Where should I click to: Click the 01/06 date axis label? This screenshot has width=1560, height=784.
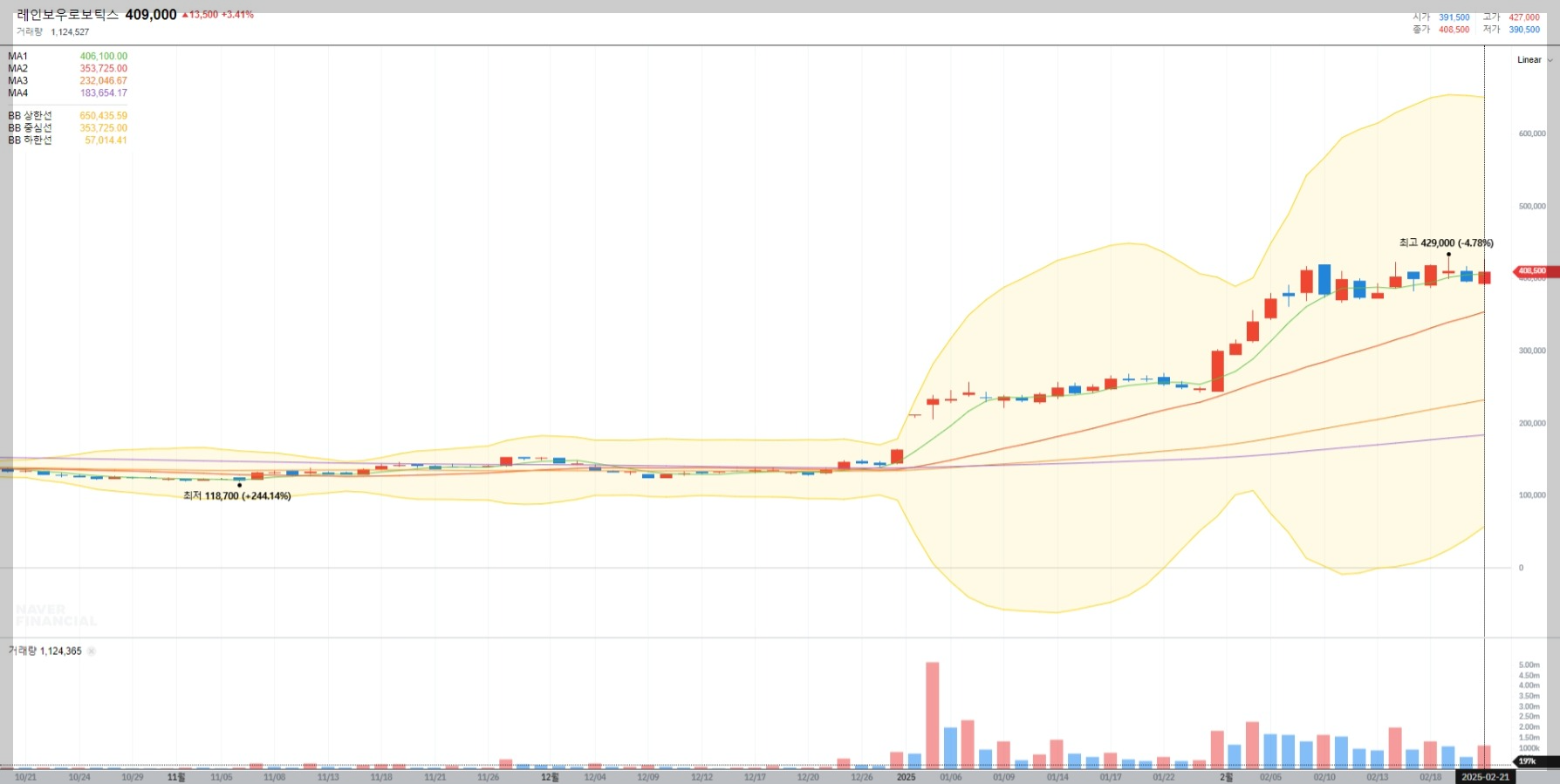951,777
